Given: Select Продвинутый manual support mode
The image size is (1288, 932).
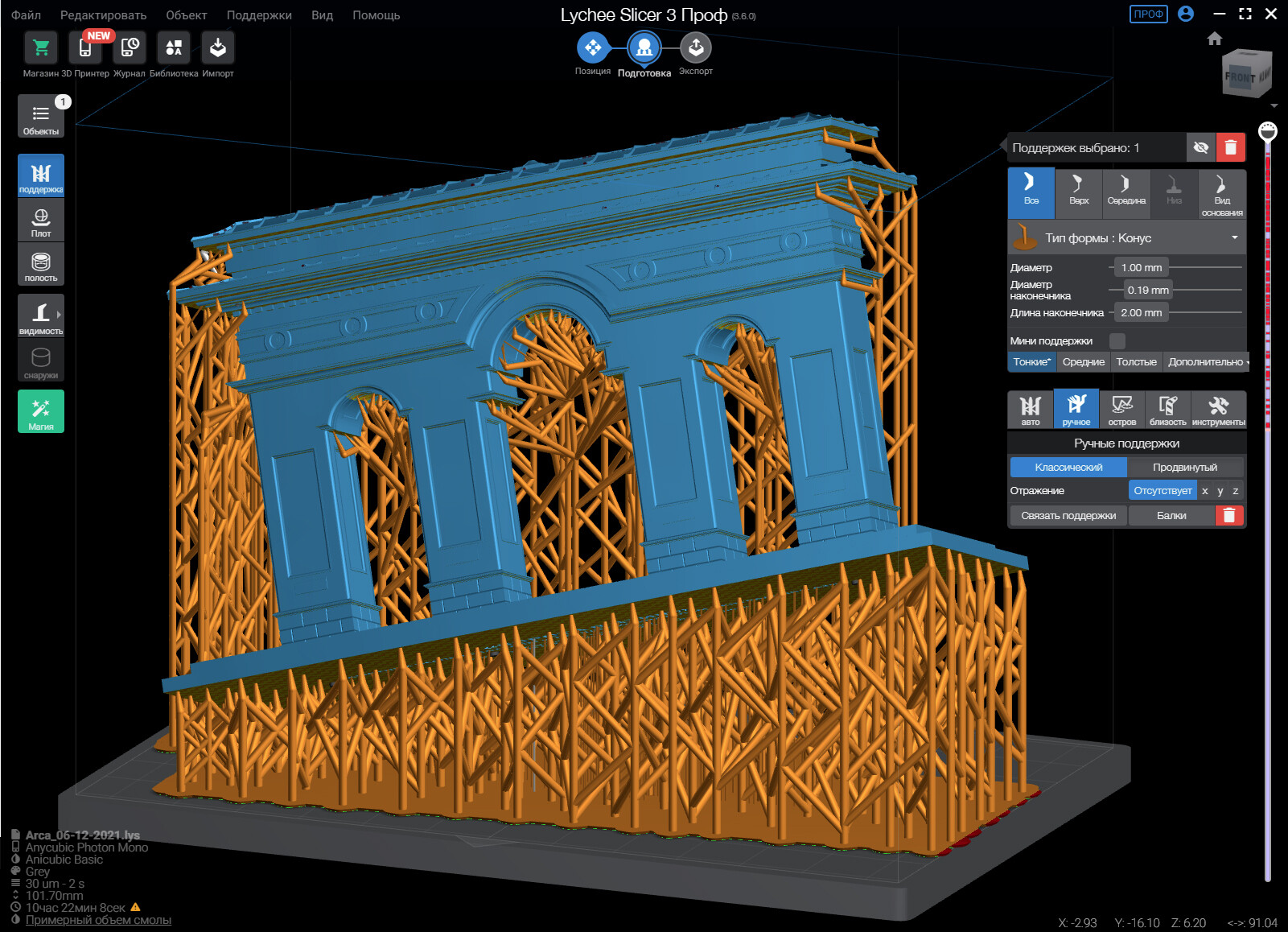Looking at the screenshot, I should coord(1185,467).
